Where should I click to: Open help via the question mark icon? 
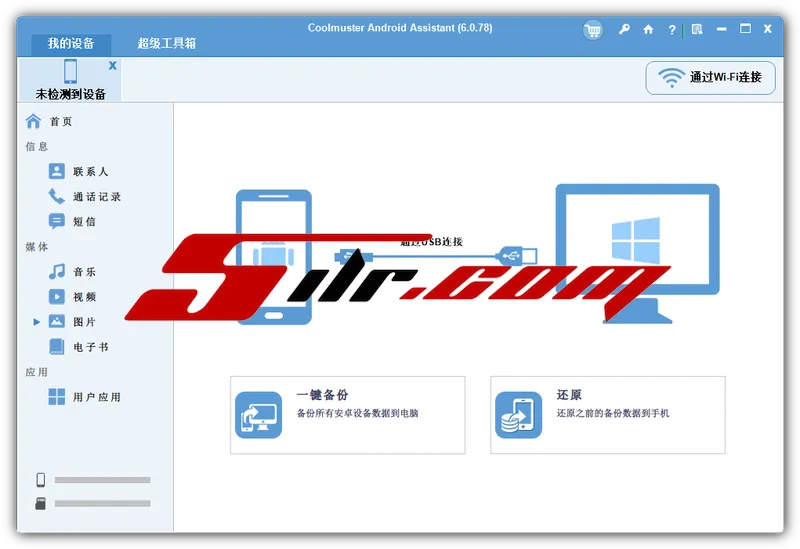672,30
